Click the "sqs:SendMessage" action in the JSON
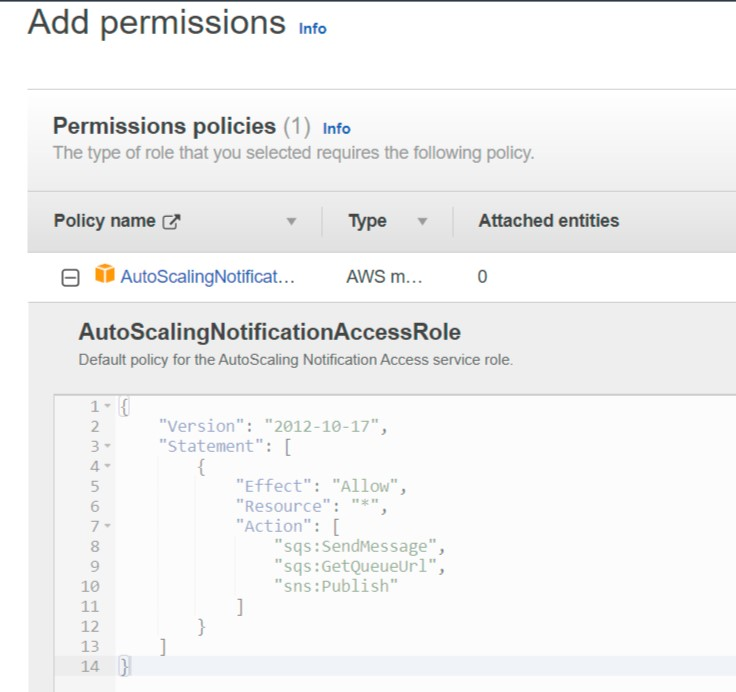The image size is (736, 692). tap(355, 546)
